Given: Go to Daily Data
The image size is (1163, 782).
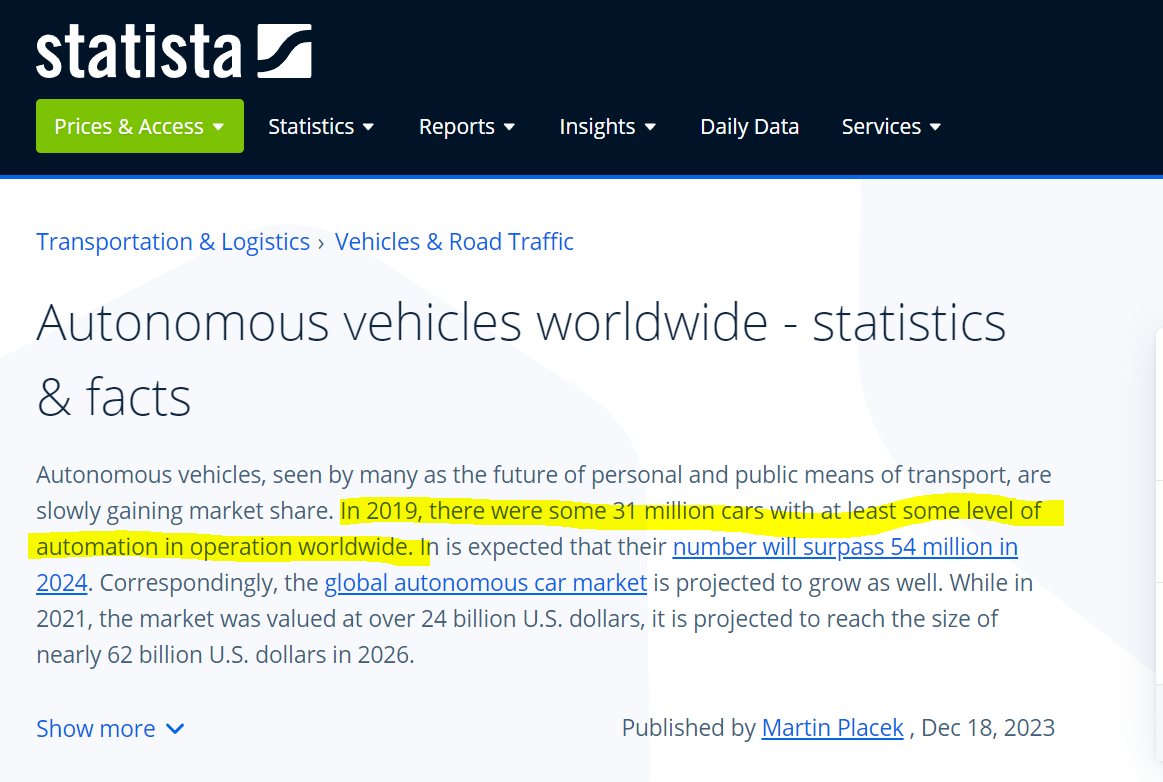Looking at the screenshot, I should [749, 127].
